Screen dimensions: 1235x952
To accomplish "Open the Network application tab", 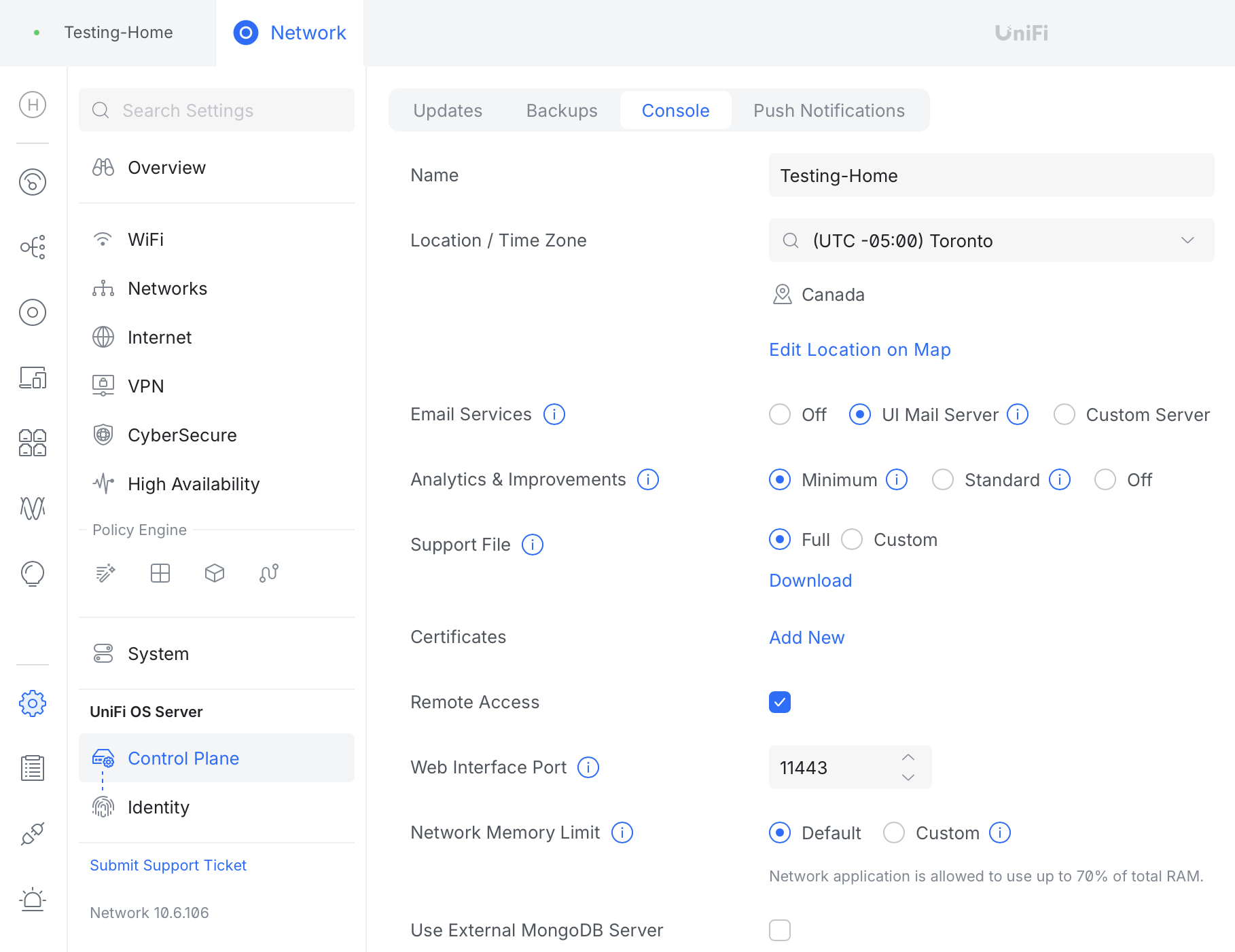I will 290,33.
